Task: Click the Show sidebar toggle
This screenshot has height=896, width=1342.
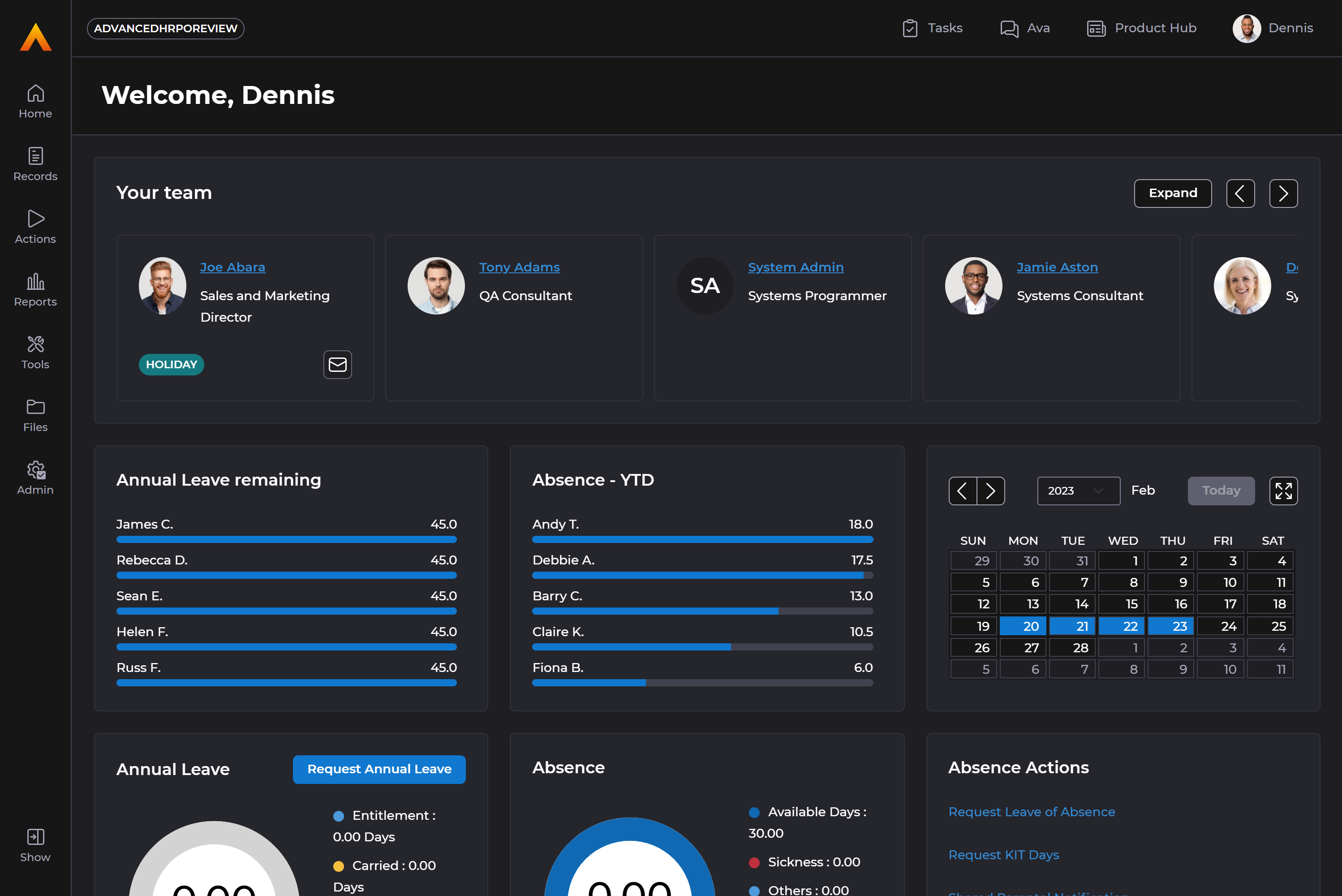Action: click(35, 844)
